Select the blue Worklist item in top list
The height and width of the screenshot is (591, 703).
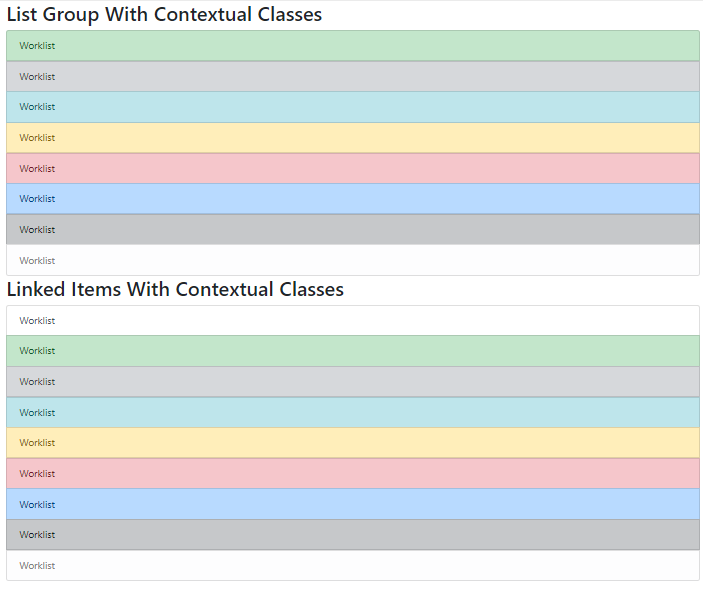(353, 199)
